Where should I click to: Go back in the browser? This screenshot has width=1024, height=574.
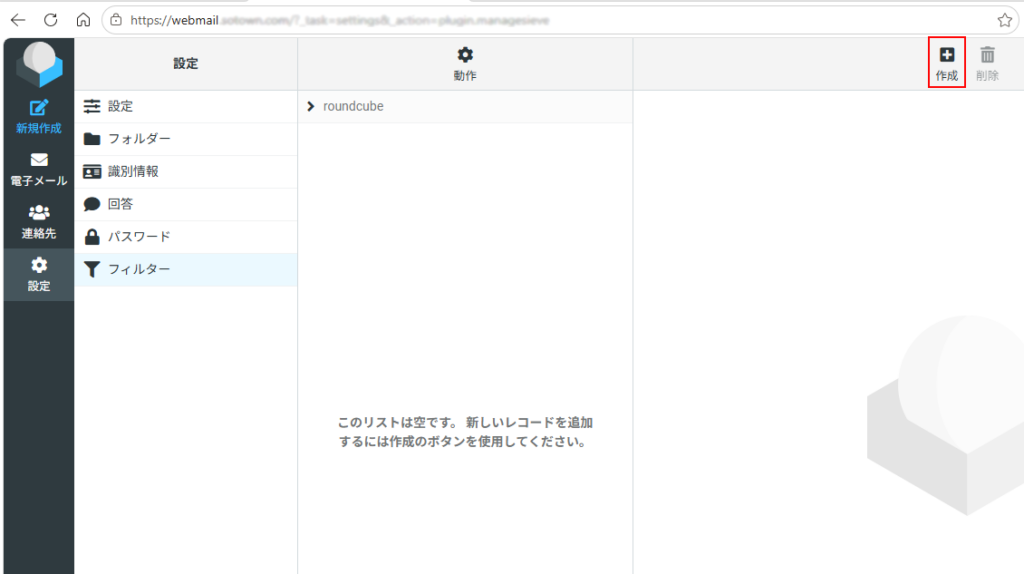coord(18,20)
